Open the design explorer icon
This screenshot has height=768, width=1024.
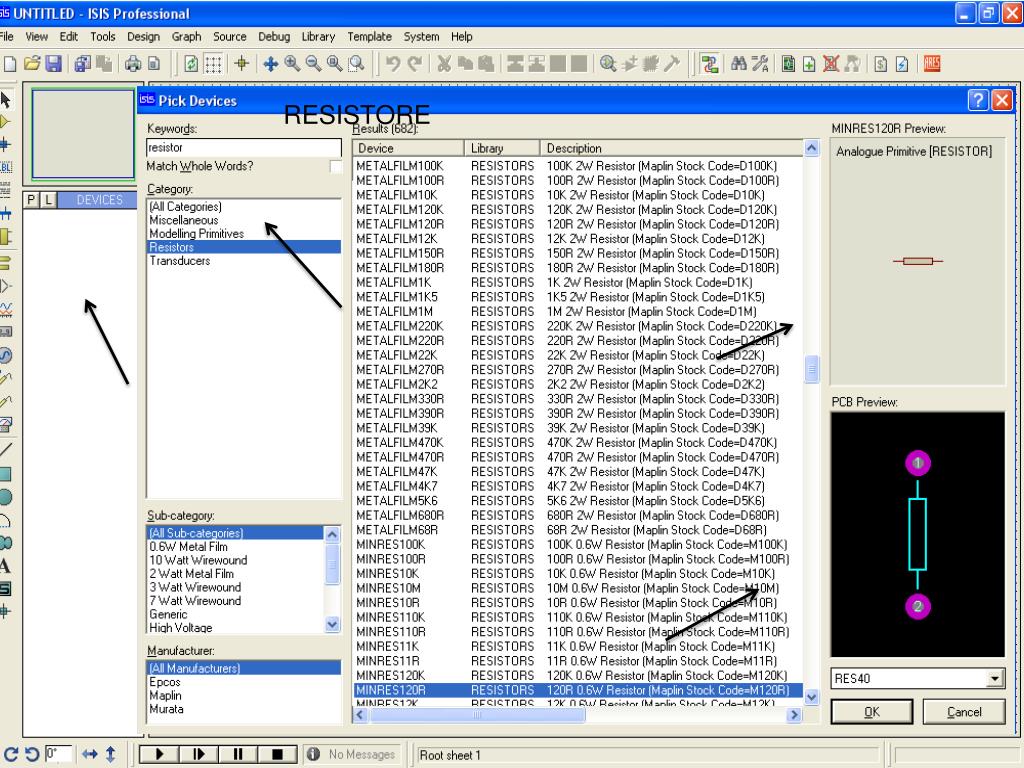[x=788, y=63]
